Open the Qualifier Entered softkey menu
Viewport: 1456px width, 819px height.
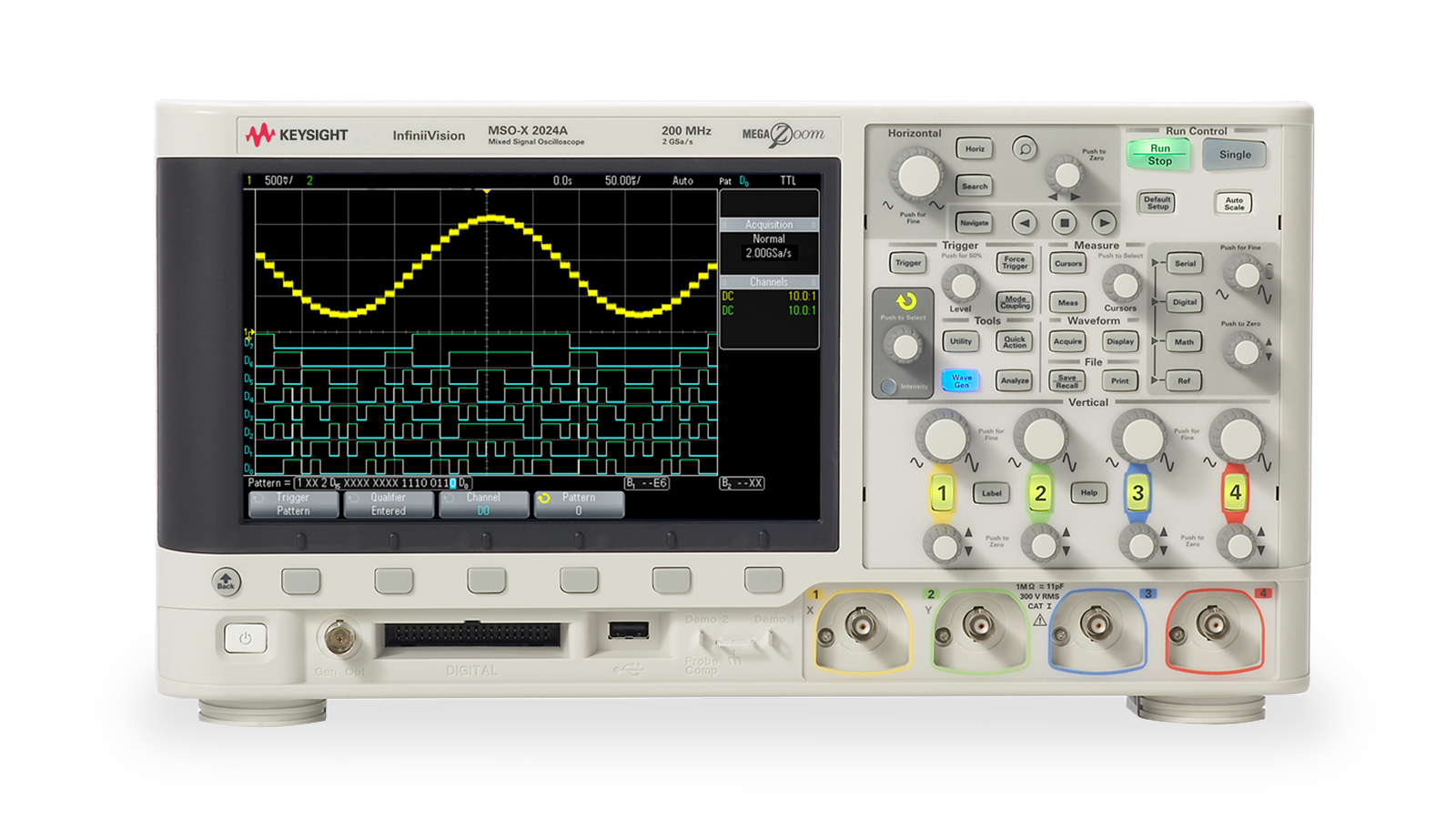(388, 504)
